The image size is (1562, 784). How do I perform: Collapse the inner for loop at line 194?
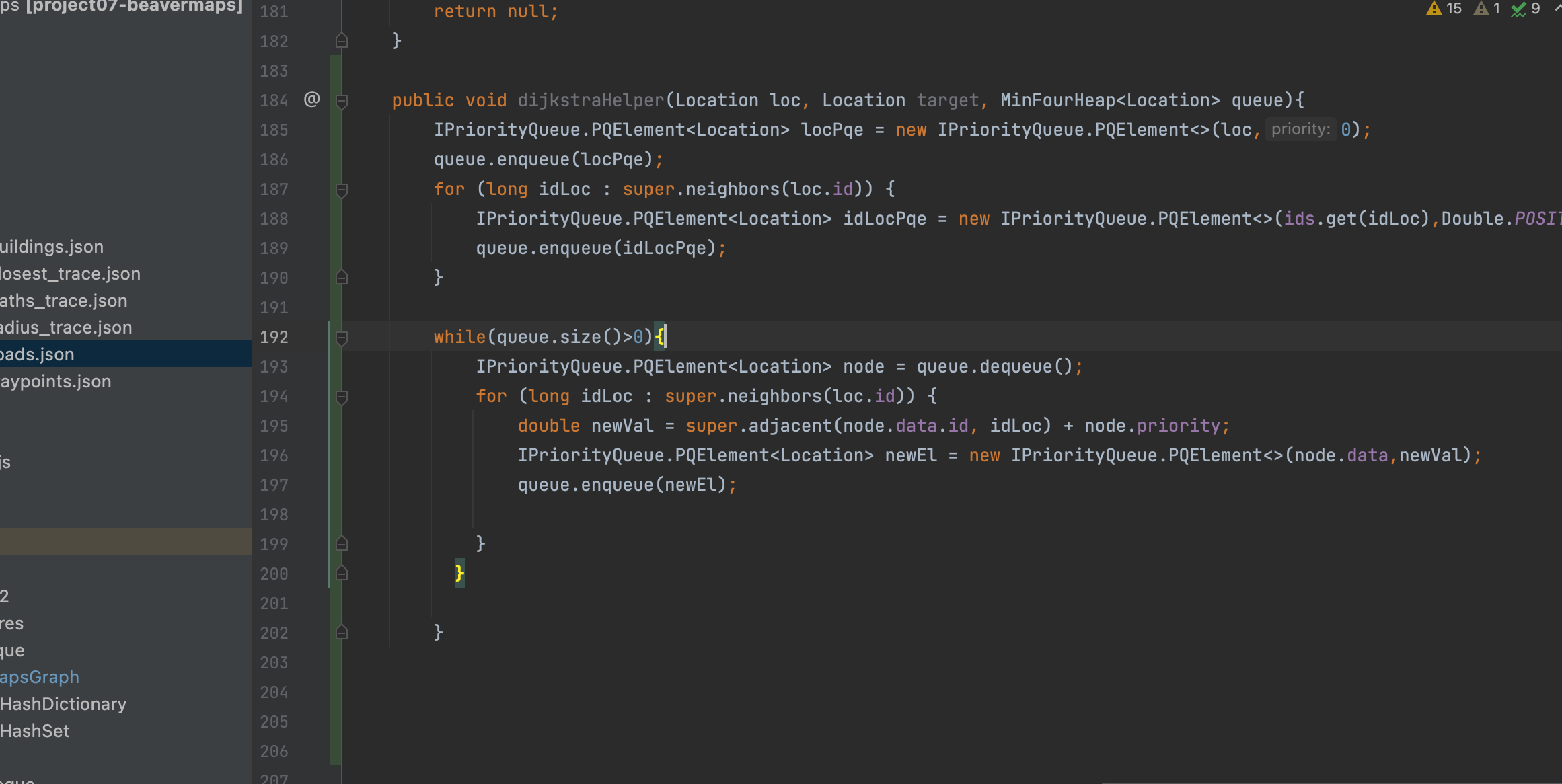[342, 397]
